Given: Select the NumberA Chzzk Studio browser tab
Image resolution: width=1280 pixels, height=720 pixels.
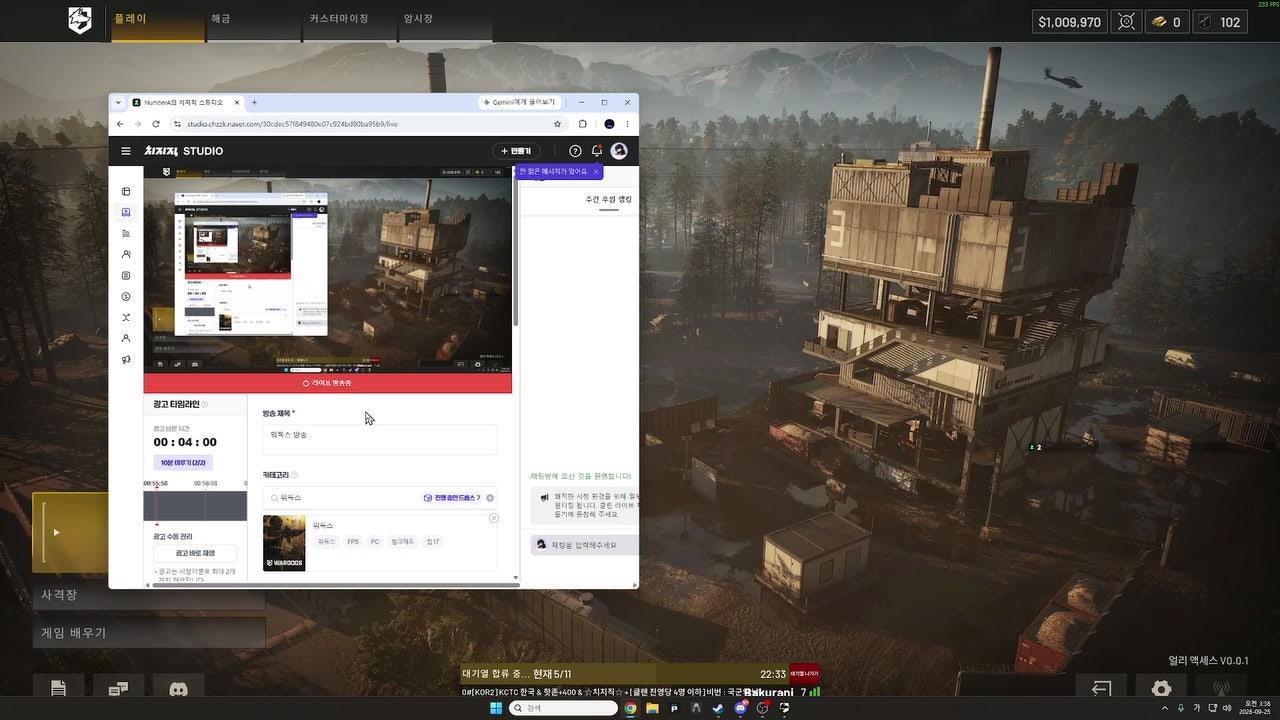Looking at the screenshot, I should tap(187, 102).
